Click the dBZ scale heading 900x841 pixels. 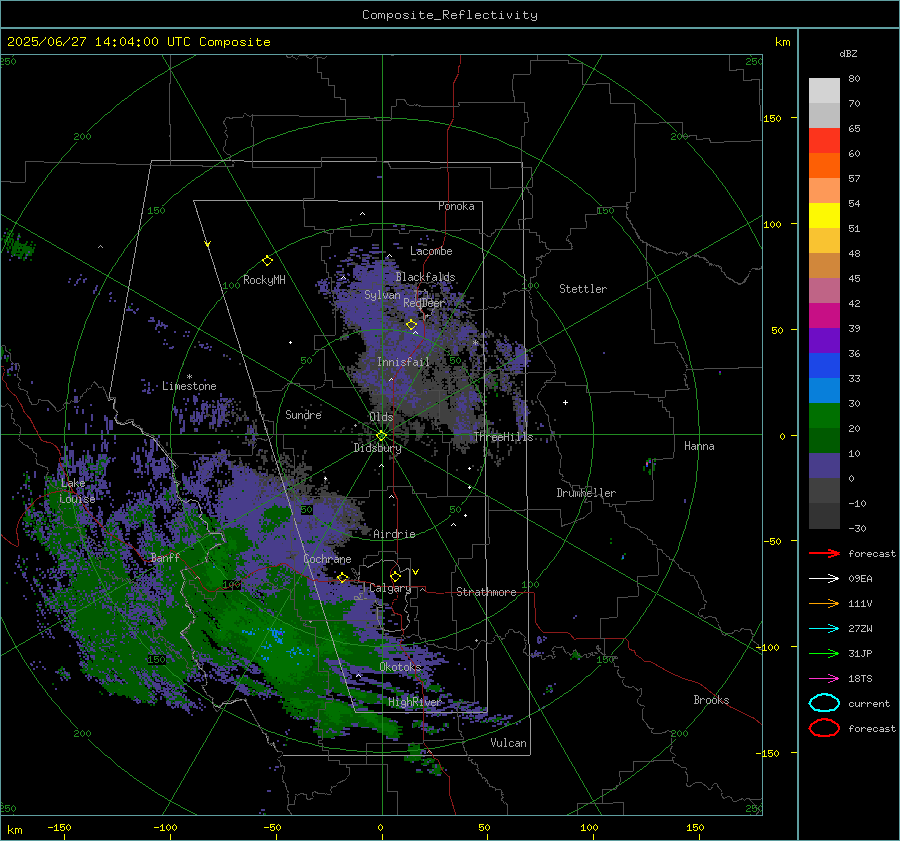click(x=848, y=54)
